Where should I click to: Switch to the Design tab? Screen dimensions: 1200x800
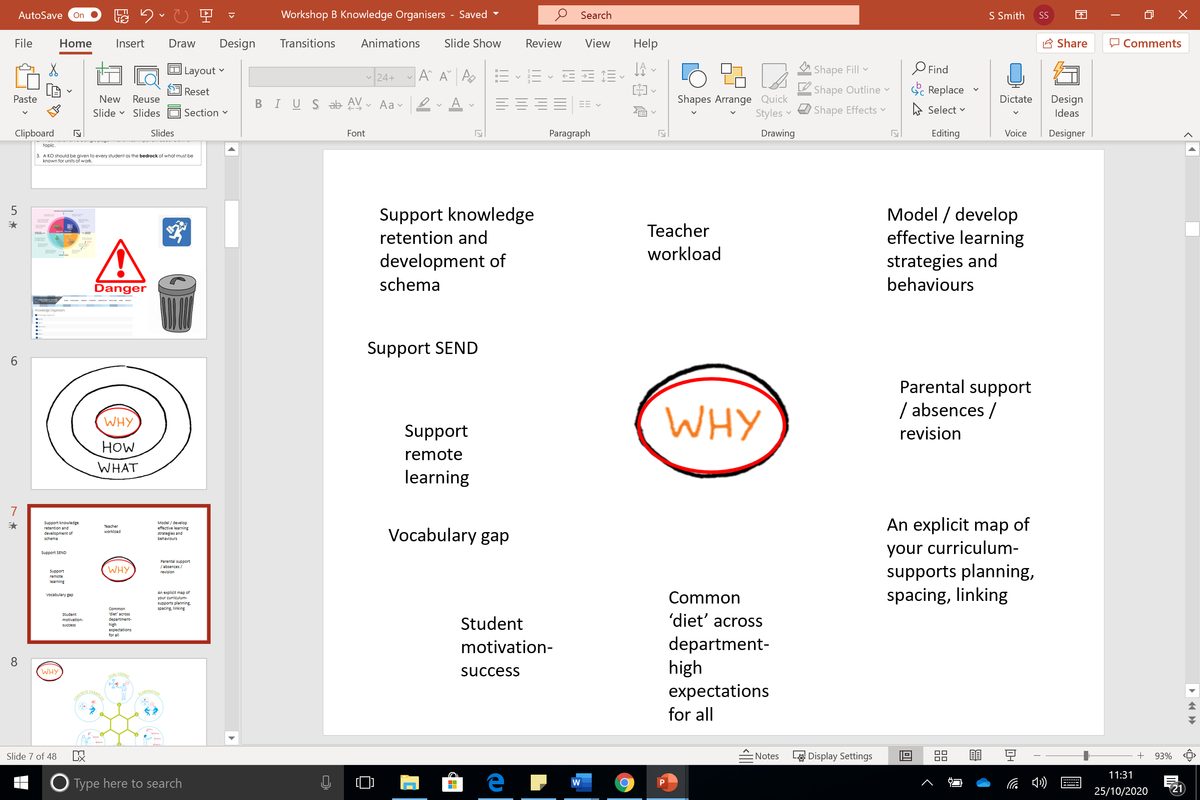pyautogui.click(x=237, y=43)
